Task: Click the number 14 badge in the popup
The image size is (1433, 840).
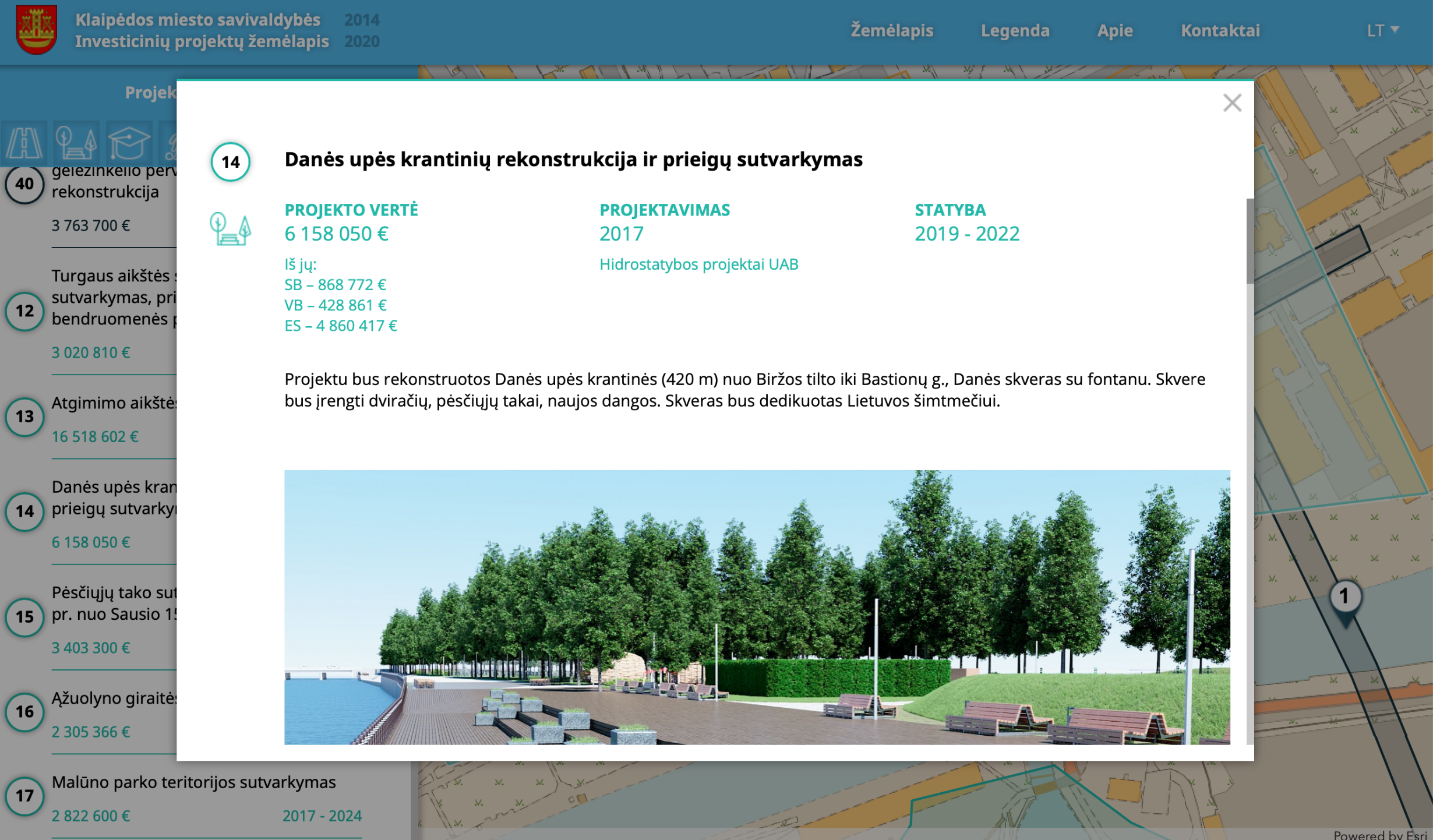Action: (230, 162)
